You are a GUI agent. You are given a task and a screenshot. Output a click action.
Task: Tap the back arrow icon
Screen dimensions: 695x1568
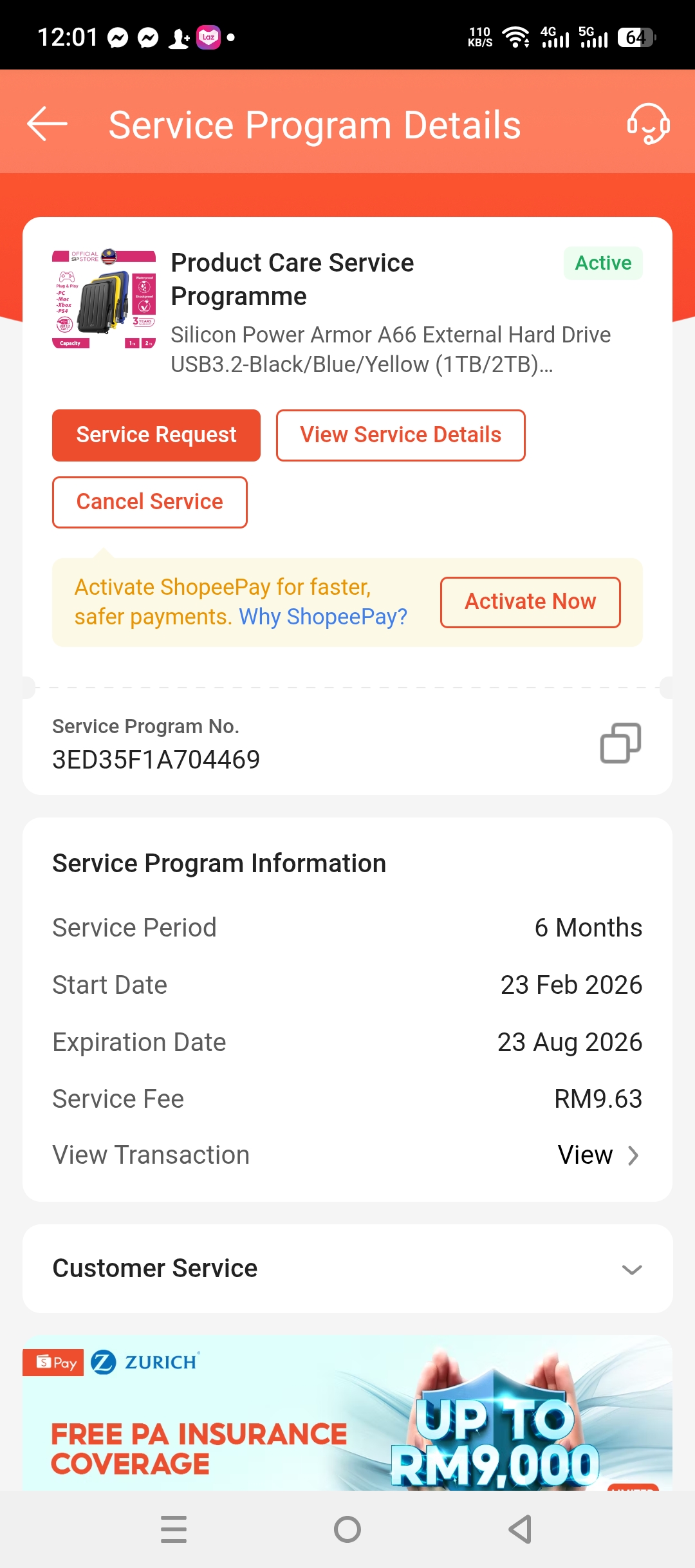click(48, 124)
